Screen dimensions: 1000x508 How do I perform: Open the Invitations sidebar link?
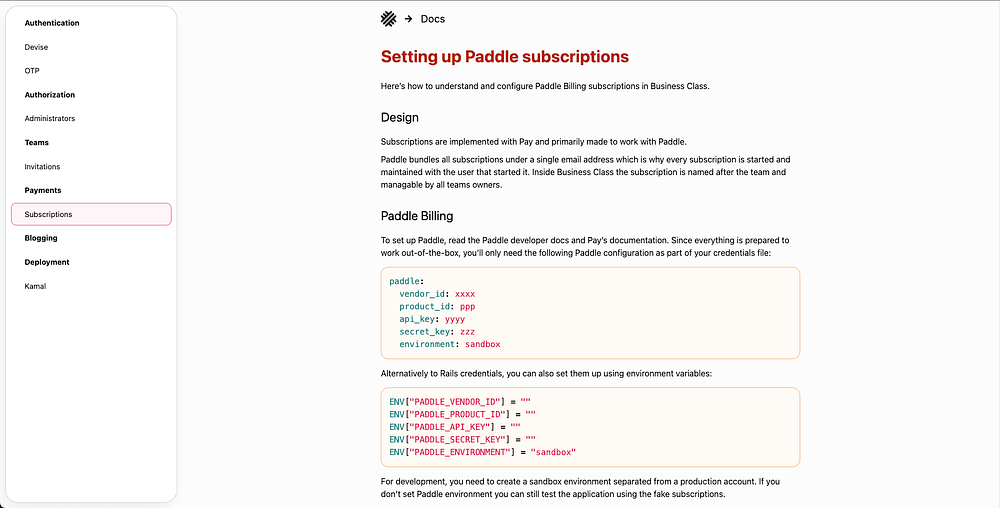pos(43,167)
